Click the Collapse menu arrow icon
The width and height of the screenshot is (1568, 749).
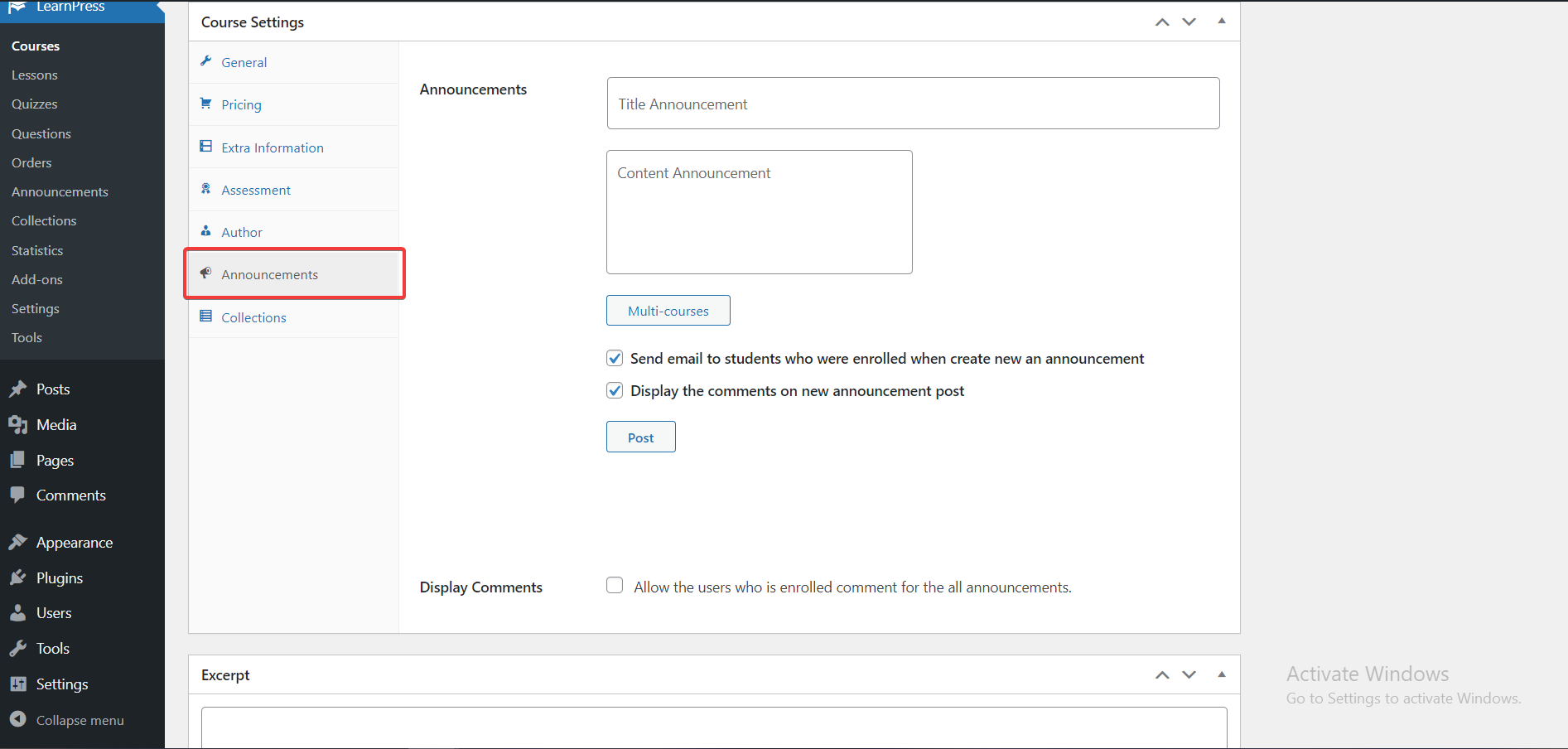point(17,719)
